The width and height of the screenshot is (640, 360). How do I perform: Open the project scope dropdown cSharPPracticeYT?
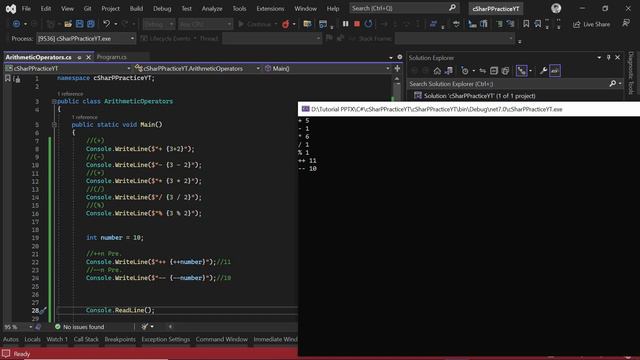point(68,69)
